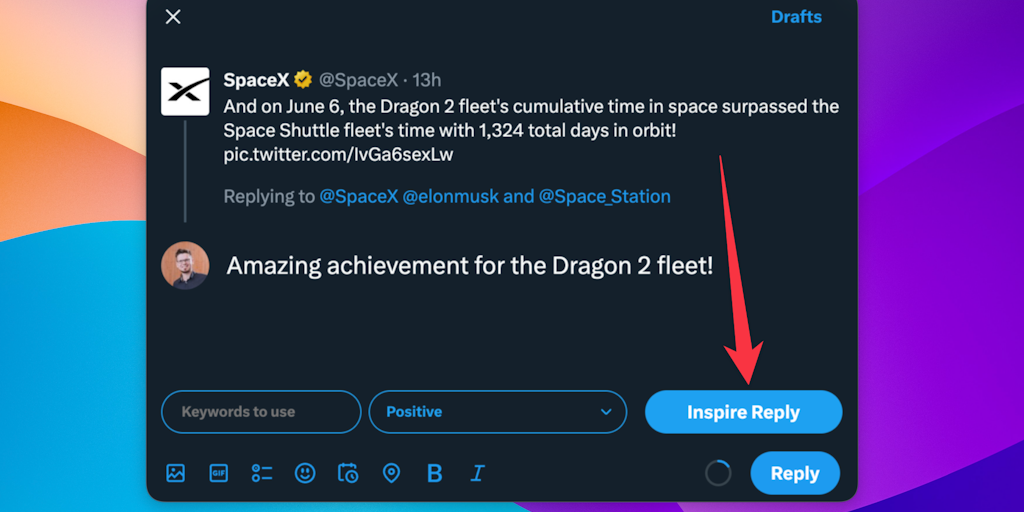Toggle italic text formatting
The width and height of the screenshot is (1024, 512).
click(478, 473)
